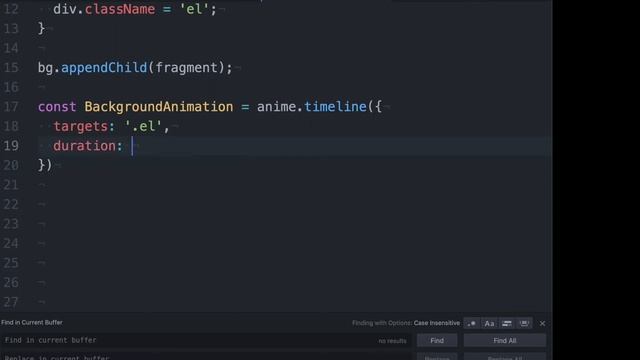Click the appendChild method call
Image resolution: width=640 pixels, height=360 pixels.
104,67
